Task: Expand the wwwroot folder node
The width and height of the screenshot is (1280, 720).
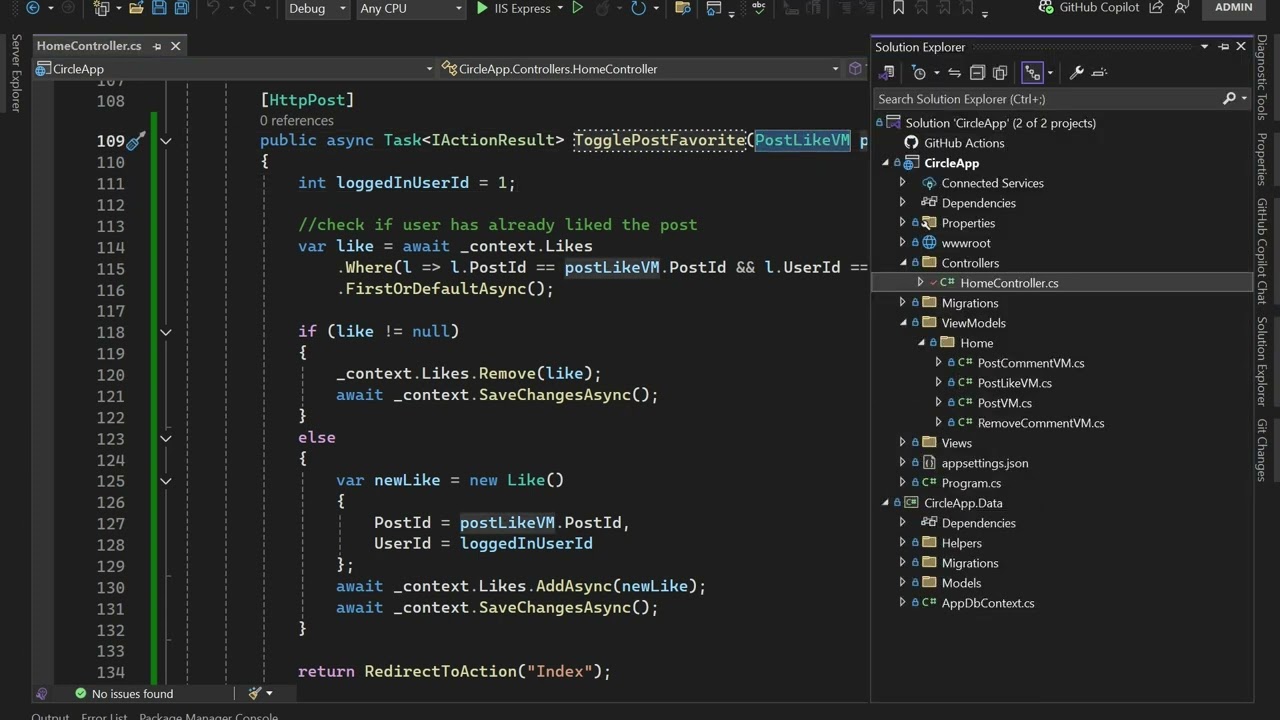Action: point(903,243)
